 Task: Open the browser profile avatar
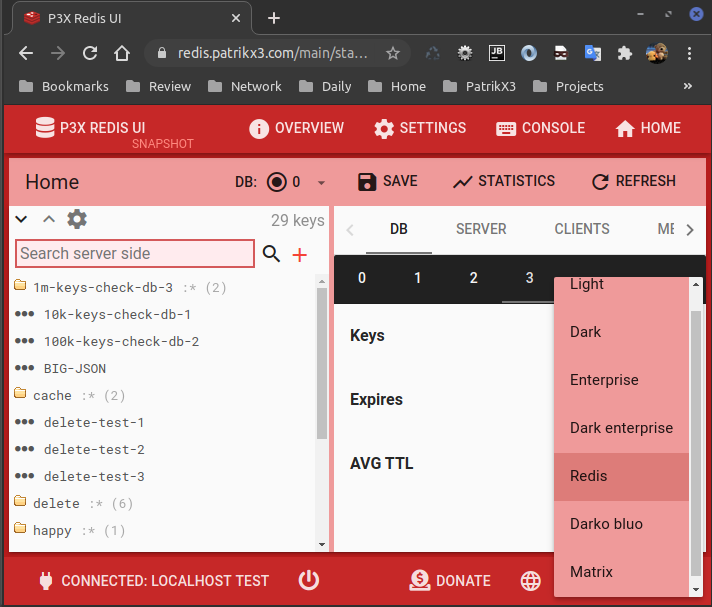[x=657, y=53]
